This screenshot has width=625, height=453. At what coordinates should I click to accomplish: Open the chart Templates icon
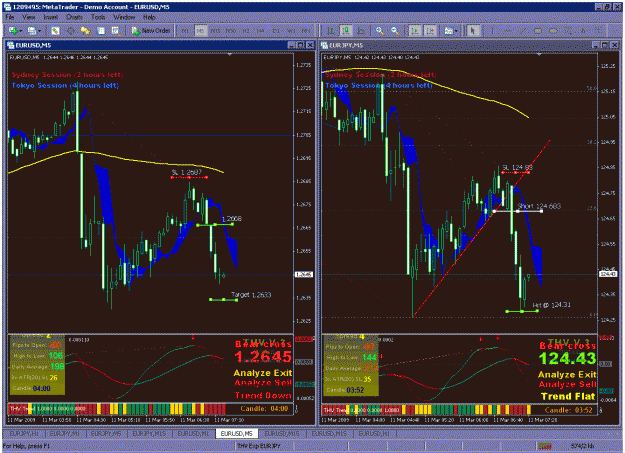(x=448, y=31)
